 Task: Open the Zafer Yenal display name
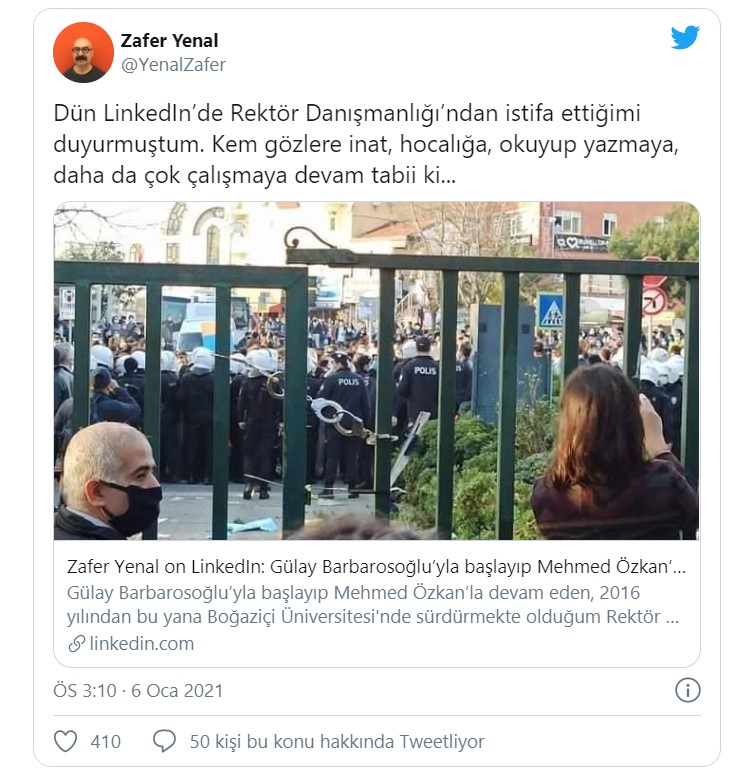[169, 40]
